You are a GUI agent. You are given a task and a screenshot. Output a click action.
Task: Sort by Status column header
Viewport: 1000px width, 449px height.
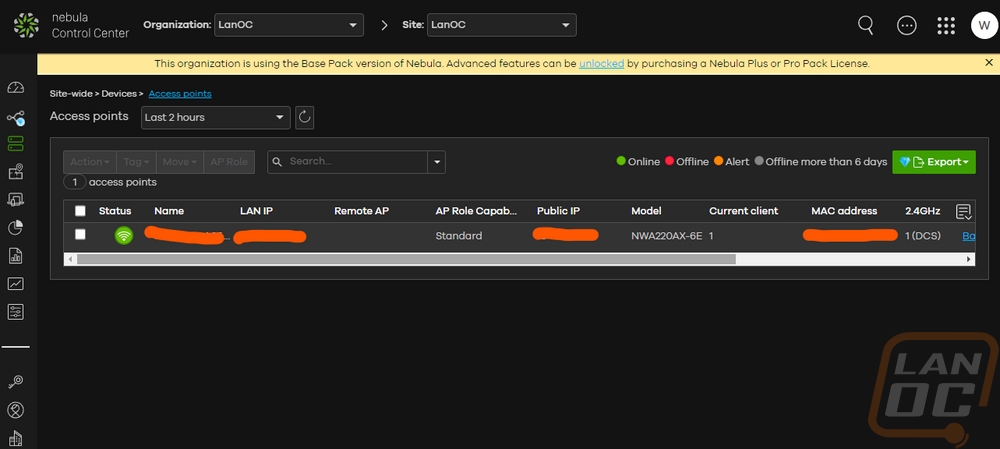(x=115, y=210)
